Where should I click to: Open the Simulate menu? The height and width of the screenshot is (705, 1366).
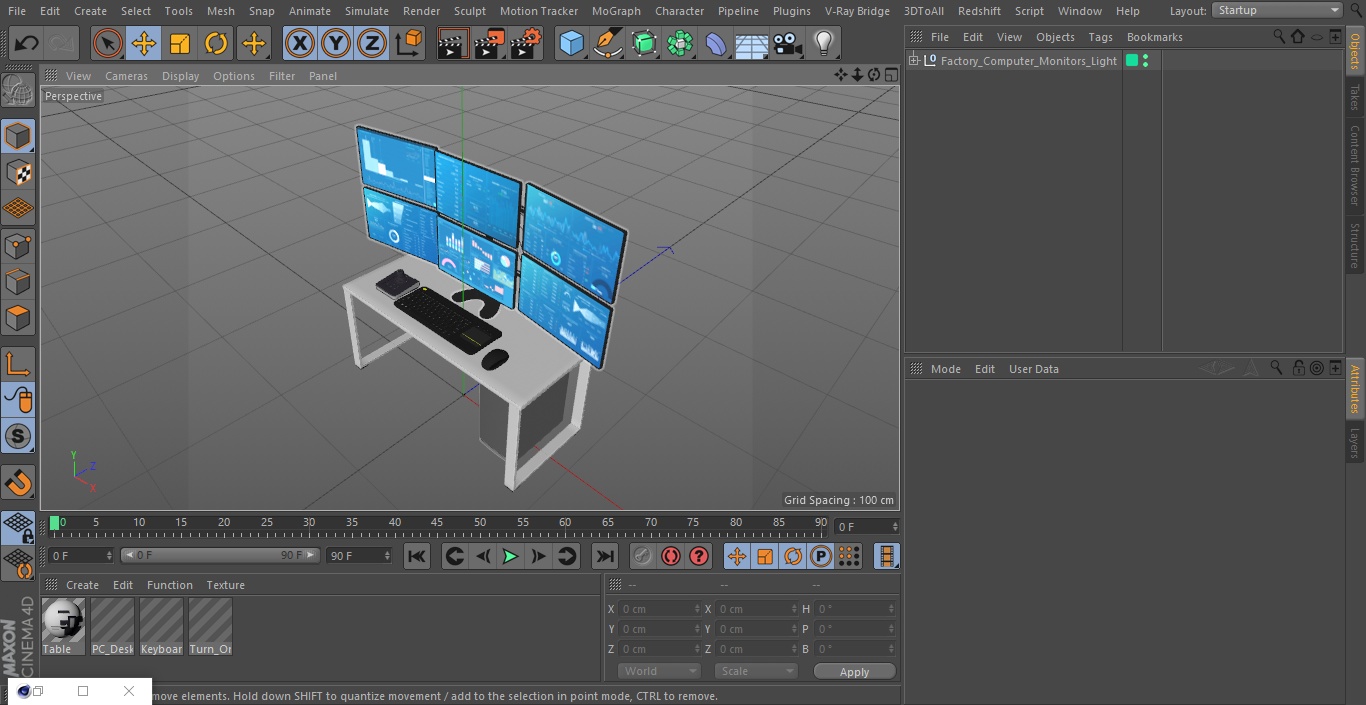(x=367, y=11)
